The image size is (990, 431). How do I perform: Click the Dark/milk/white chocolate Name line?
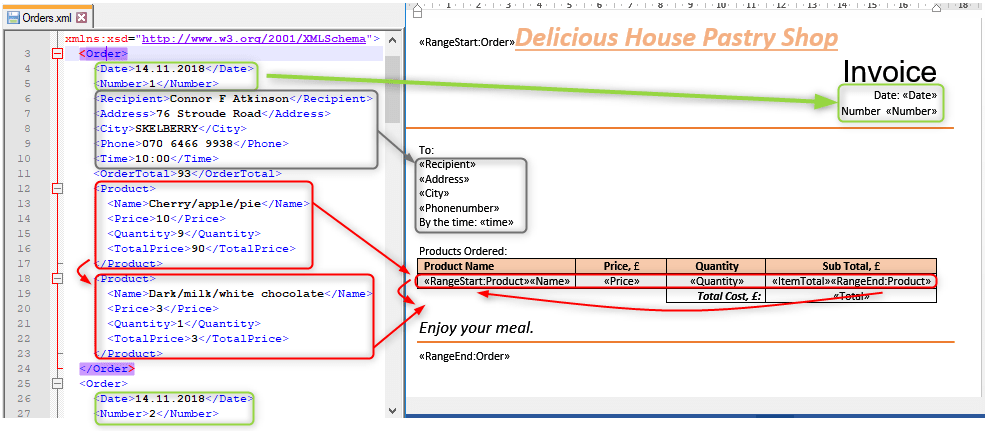[x=239, y=293]
